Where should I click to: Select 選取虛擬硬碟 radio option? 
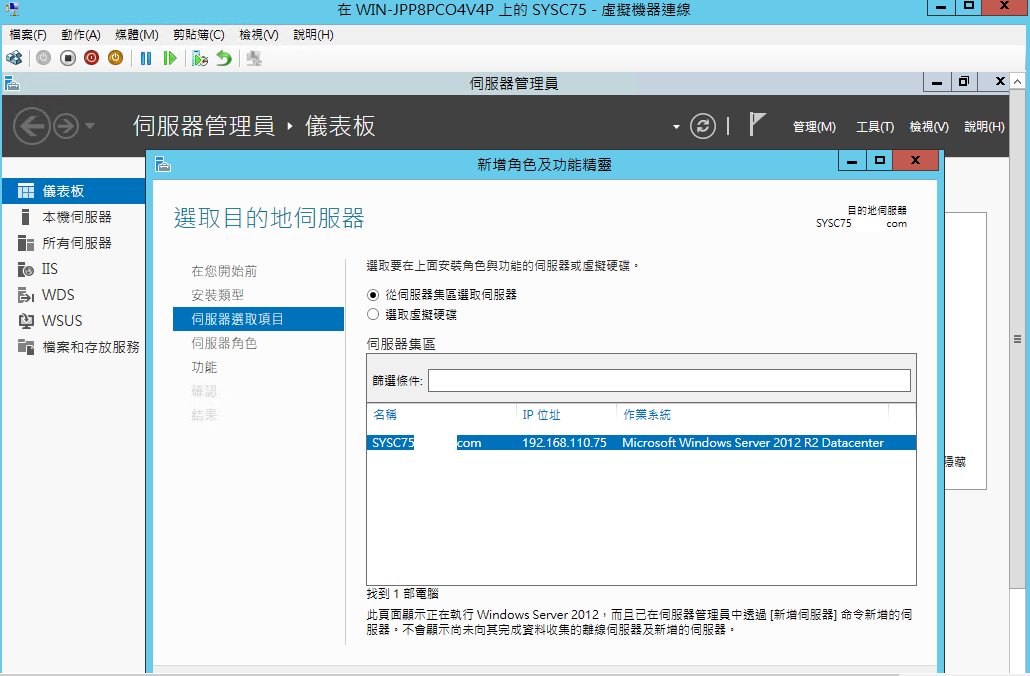[x=373, y=315]
